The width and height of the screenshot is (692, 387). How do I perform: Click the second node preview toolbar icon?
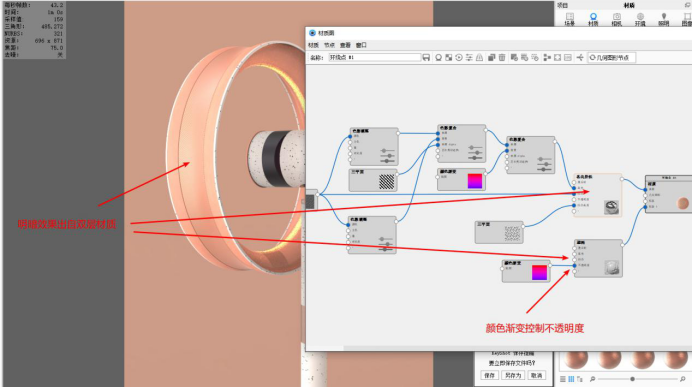[x=524, y=57]
